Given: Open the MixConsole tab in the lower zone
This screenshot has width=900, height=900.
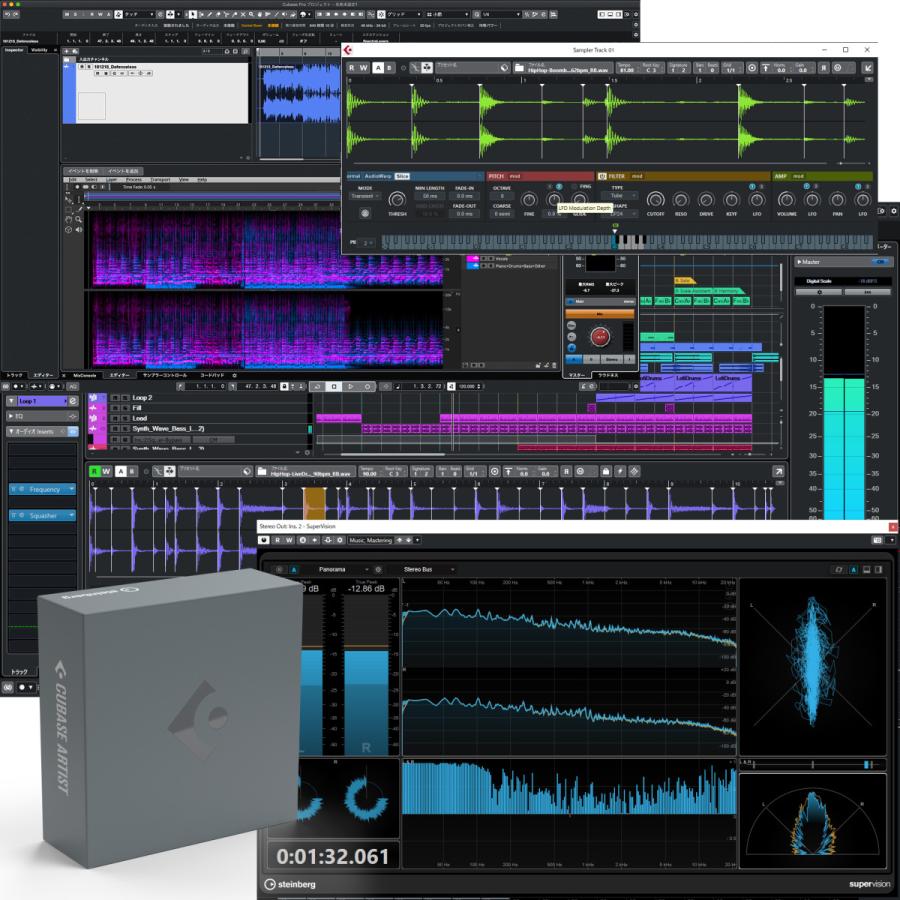Looking at the screenshot, I should point(84,375).
